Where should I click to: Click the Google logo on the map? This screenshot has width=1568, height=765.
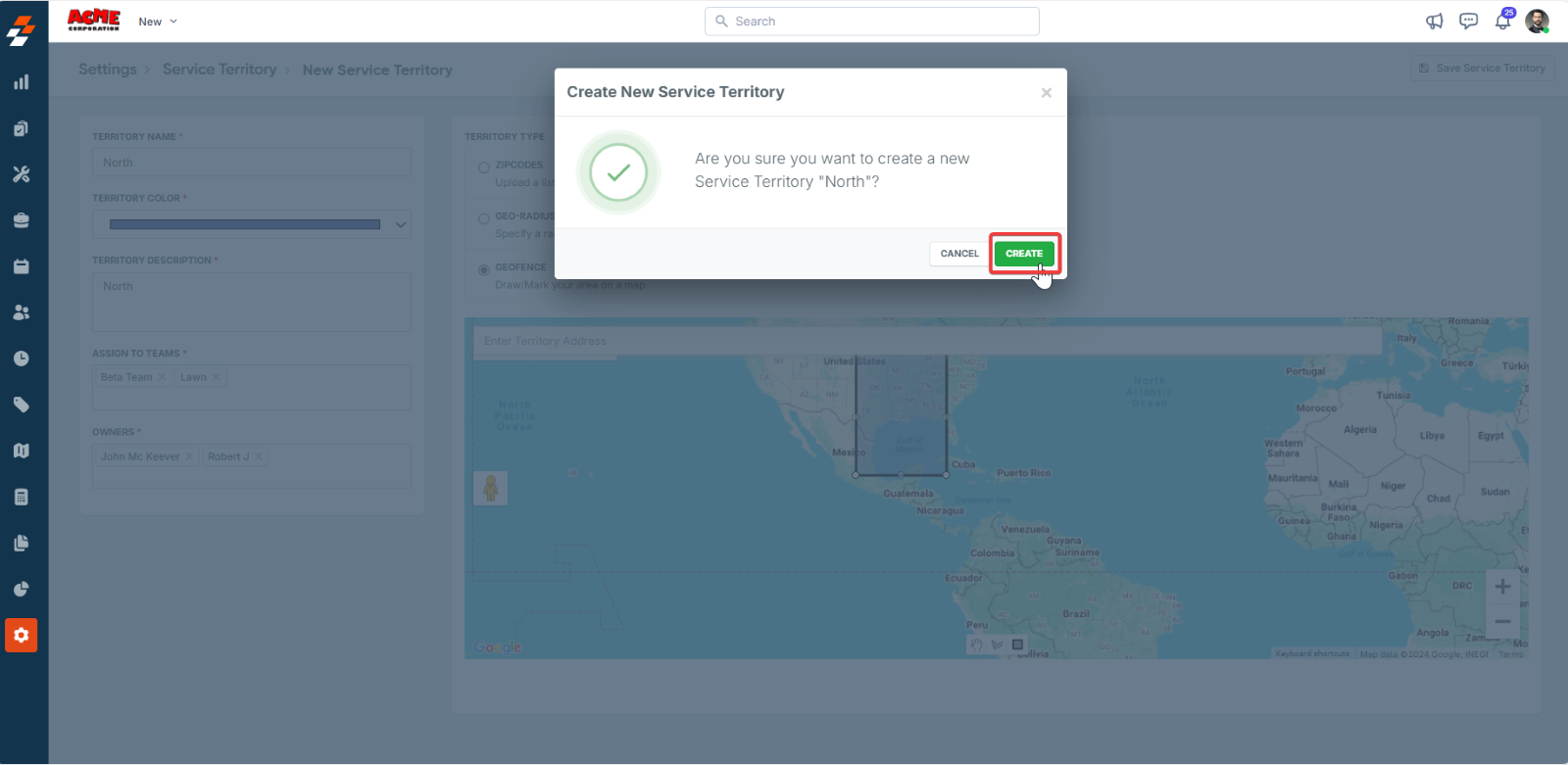point(498,646)
